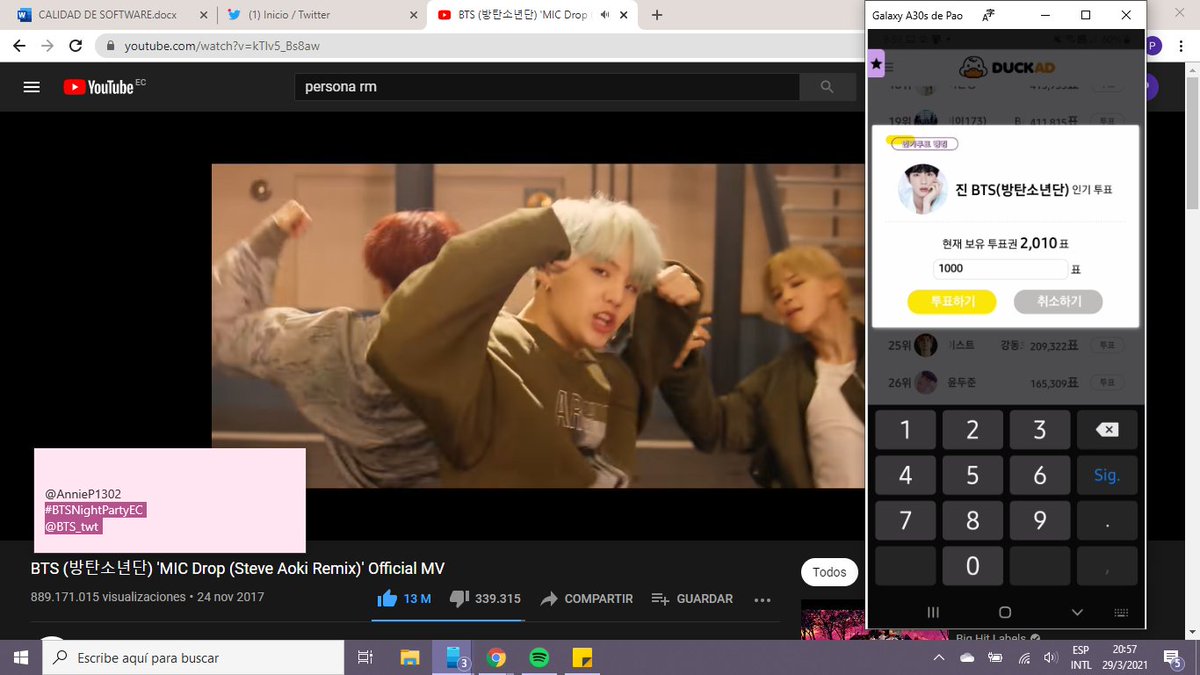The image size is (1200, 675).
Task: Open the notification center icon
Action: [1174, 657]
